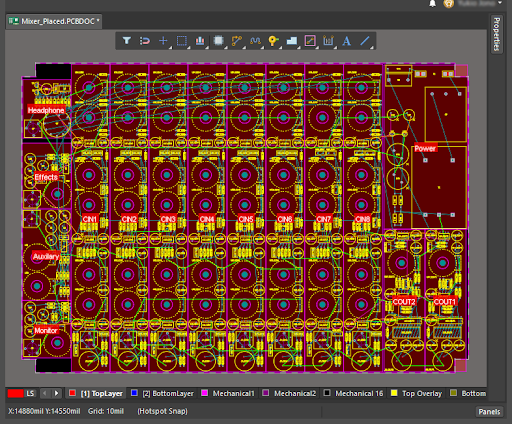Open the notifications bell icon

coord(432,4)
